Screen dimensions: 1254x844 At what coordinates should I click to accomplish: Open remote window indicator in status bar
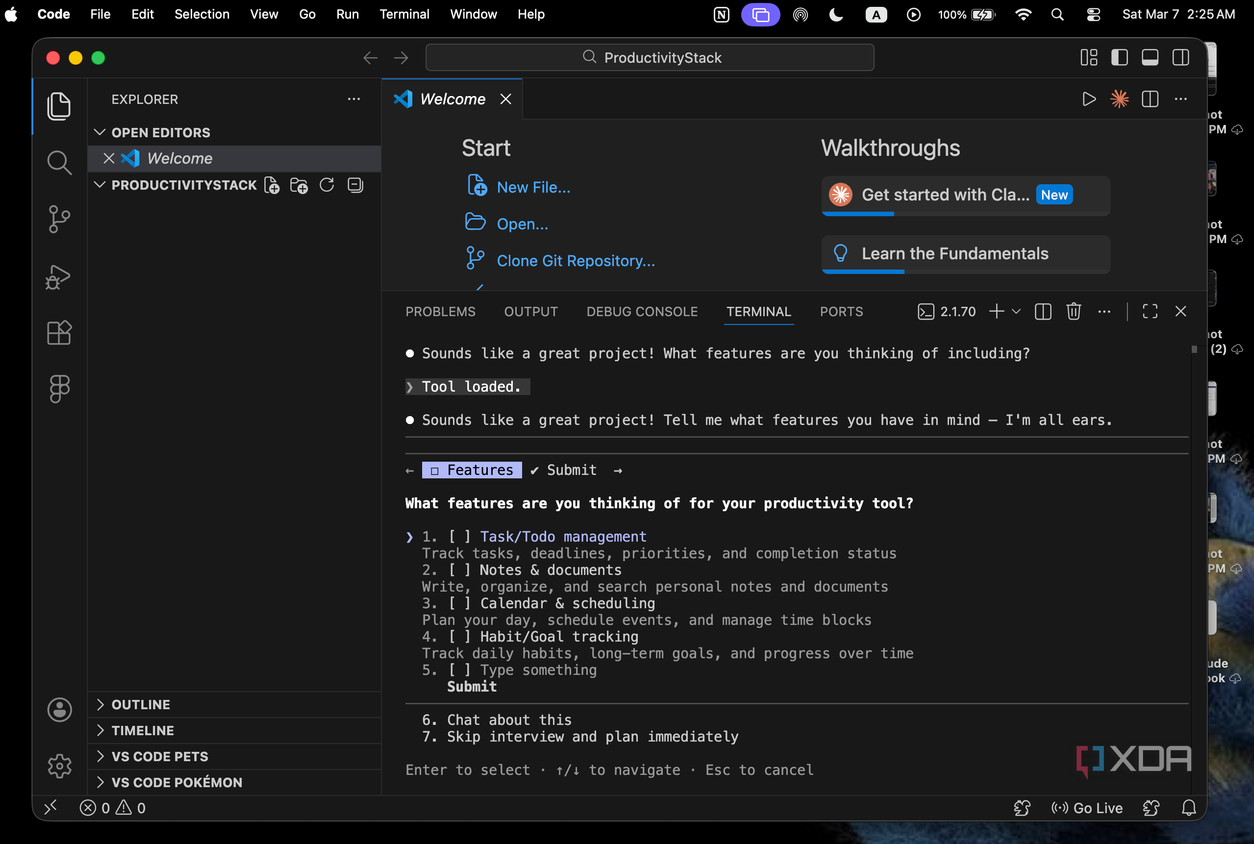click(51, 808)
